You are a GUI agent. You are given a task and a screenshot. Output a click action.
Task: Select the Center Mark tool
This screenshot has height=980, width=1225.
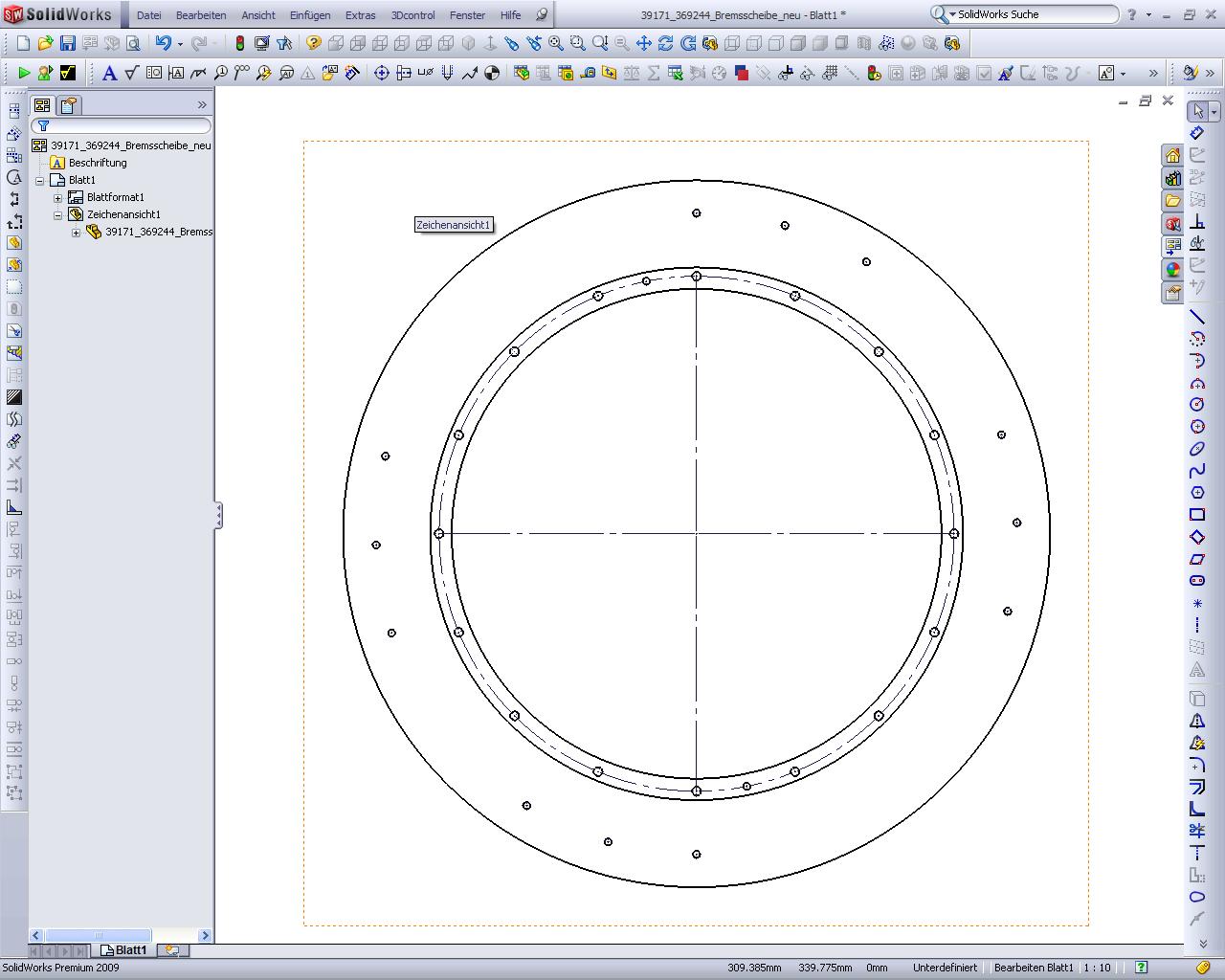(381, 73)
